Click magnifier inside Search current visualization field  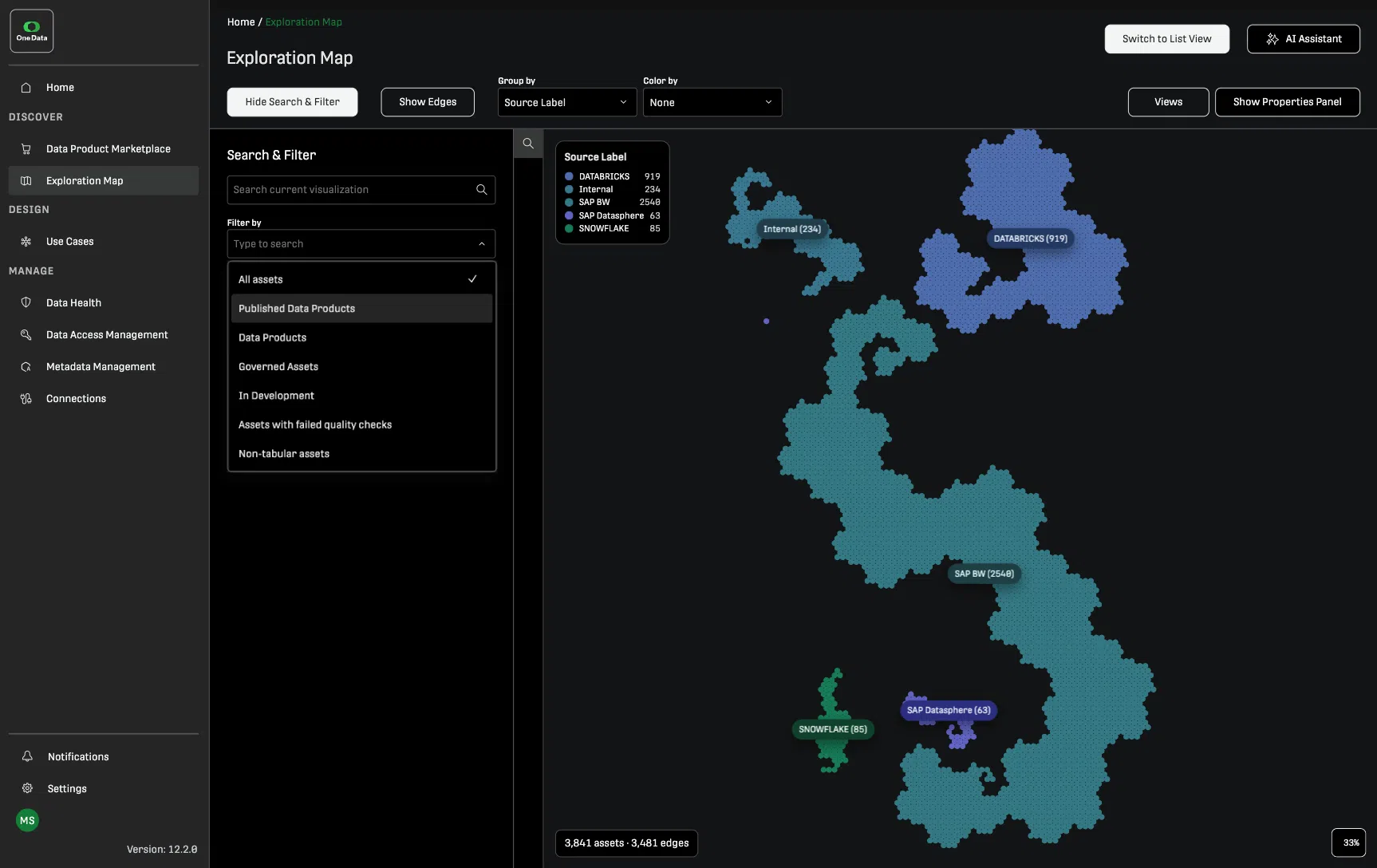[482, 190]
